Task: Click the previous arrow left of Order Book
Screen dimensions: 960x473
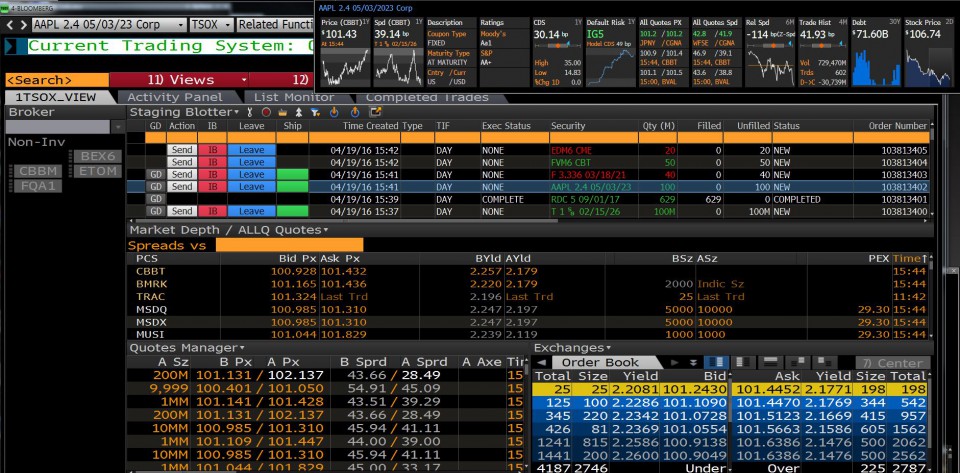Action: (541, 362)
